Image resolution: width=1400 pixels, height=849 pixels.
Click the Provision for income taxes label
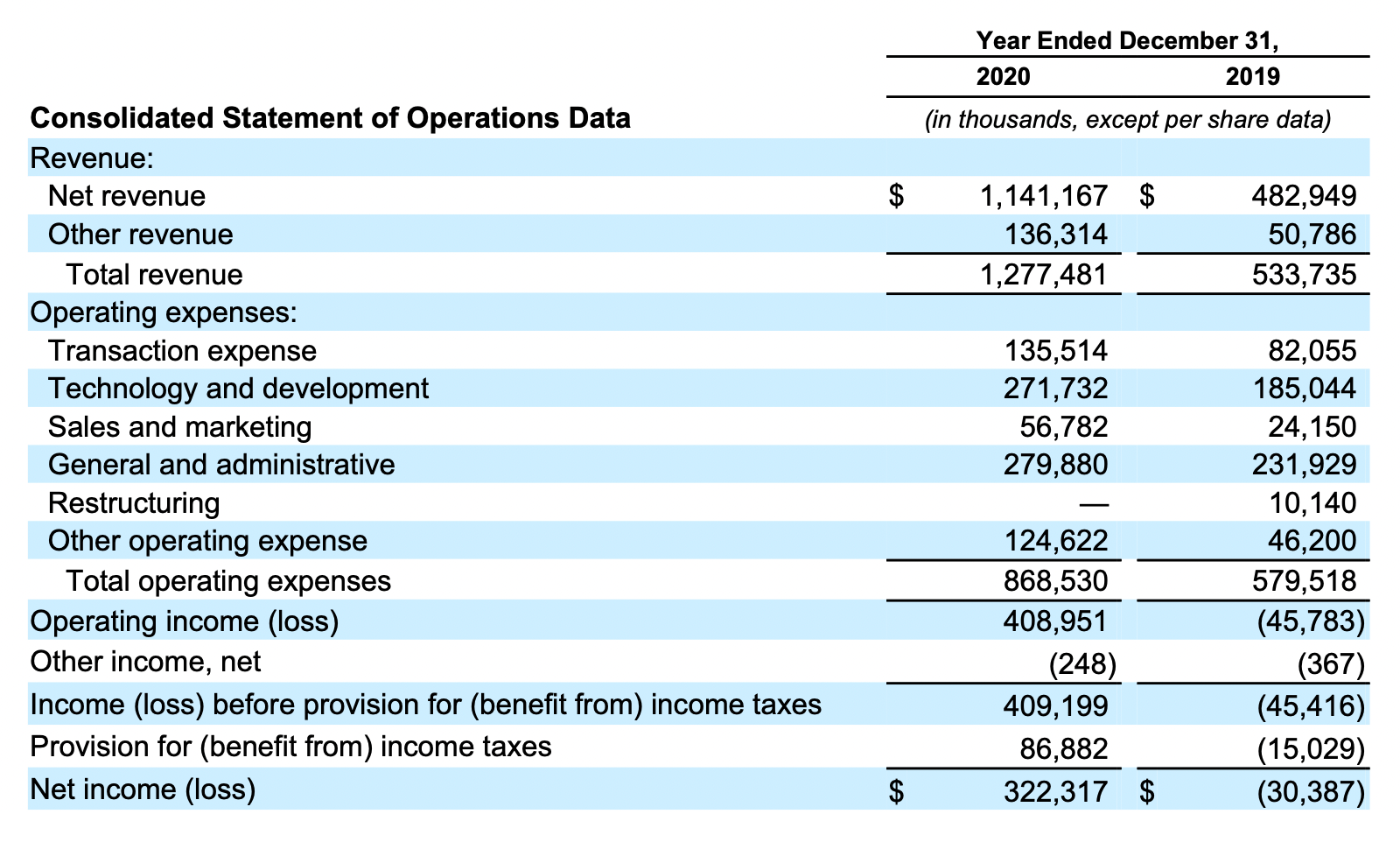[x=291, y=747]
